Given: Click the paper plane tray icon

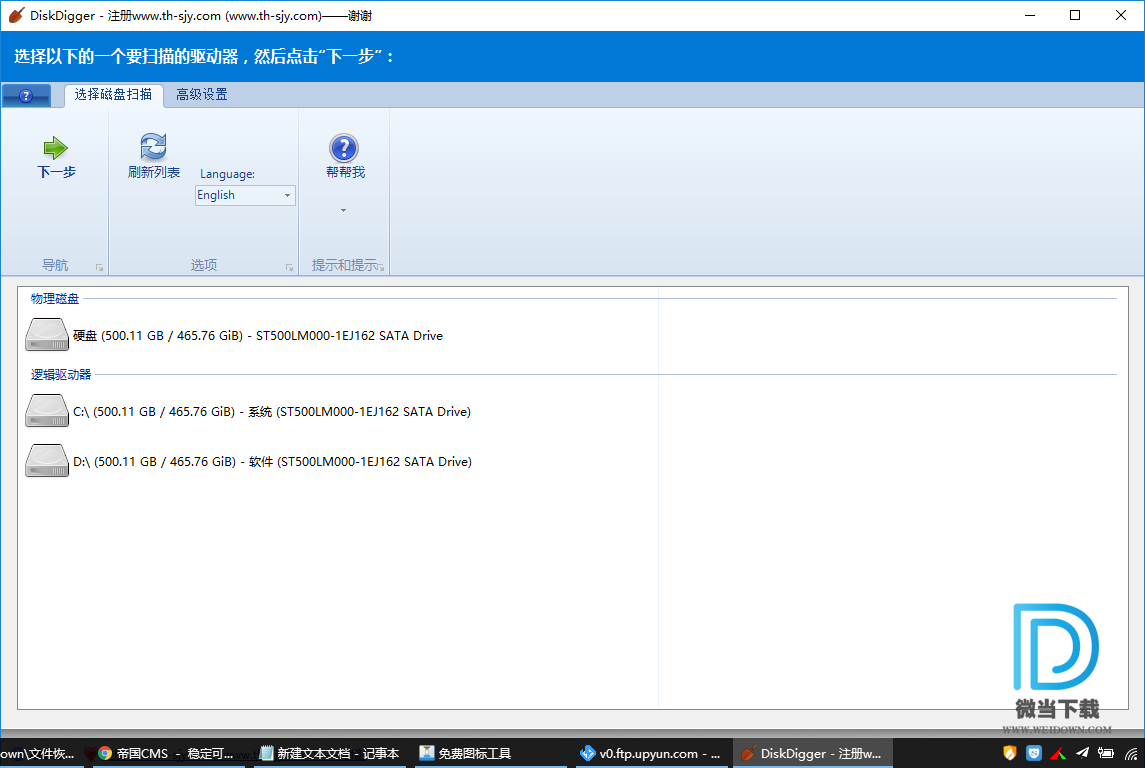Looking at the screenshot, I should point(1082,753).
